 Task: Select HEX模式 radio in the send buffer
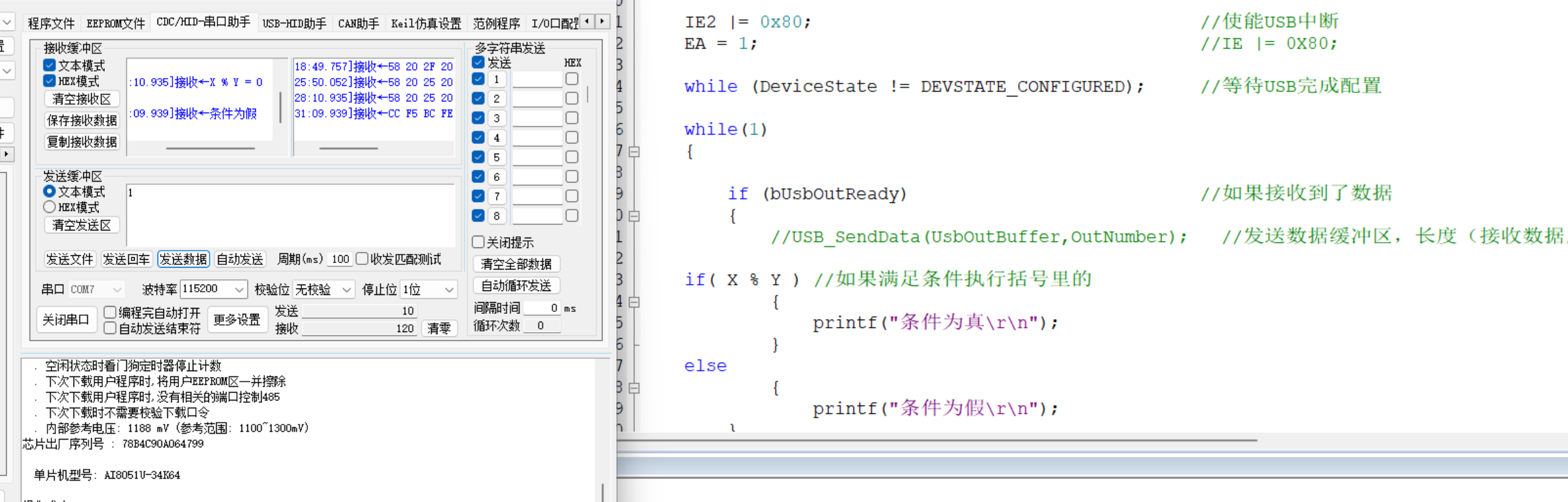click(49, 207)
